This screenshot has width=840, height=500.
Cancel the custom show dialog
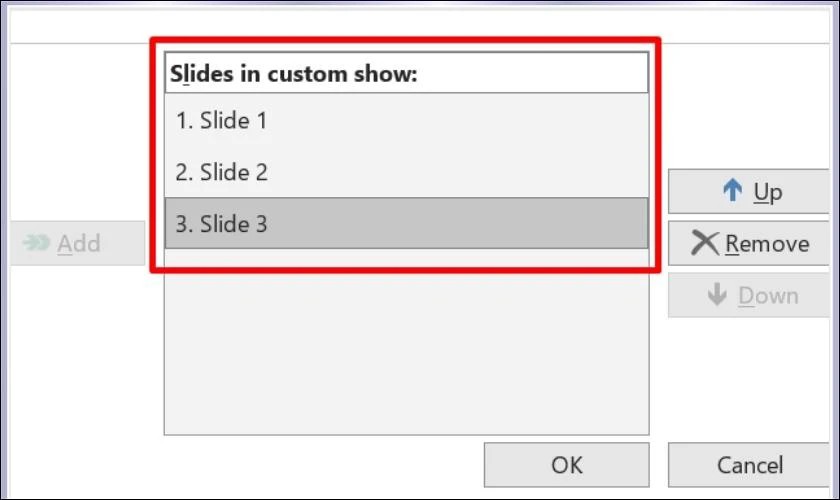coord(748,465)
